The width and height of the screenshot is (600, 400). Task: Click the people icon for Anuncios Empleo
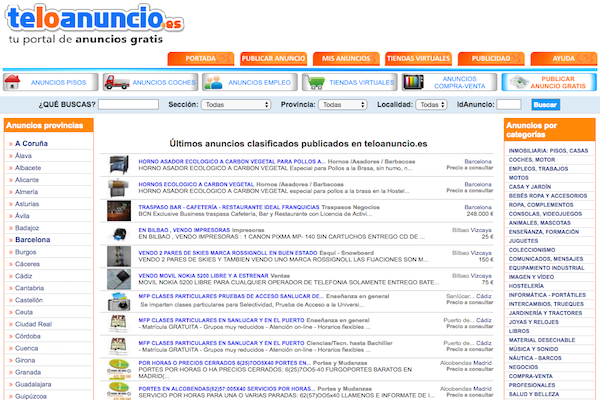pos(213,82)
